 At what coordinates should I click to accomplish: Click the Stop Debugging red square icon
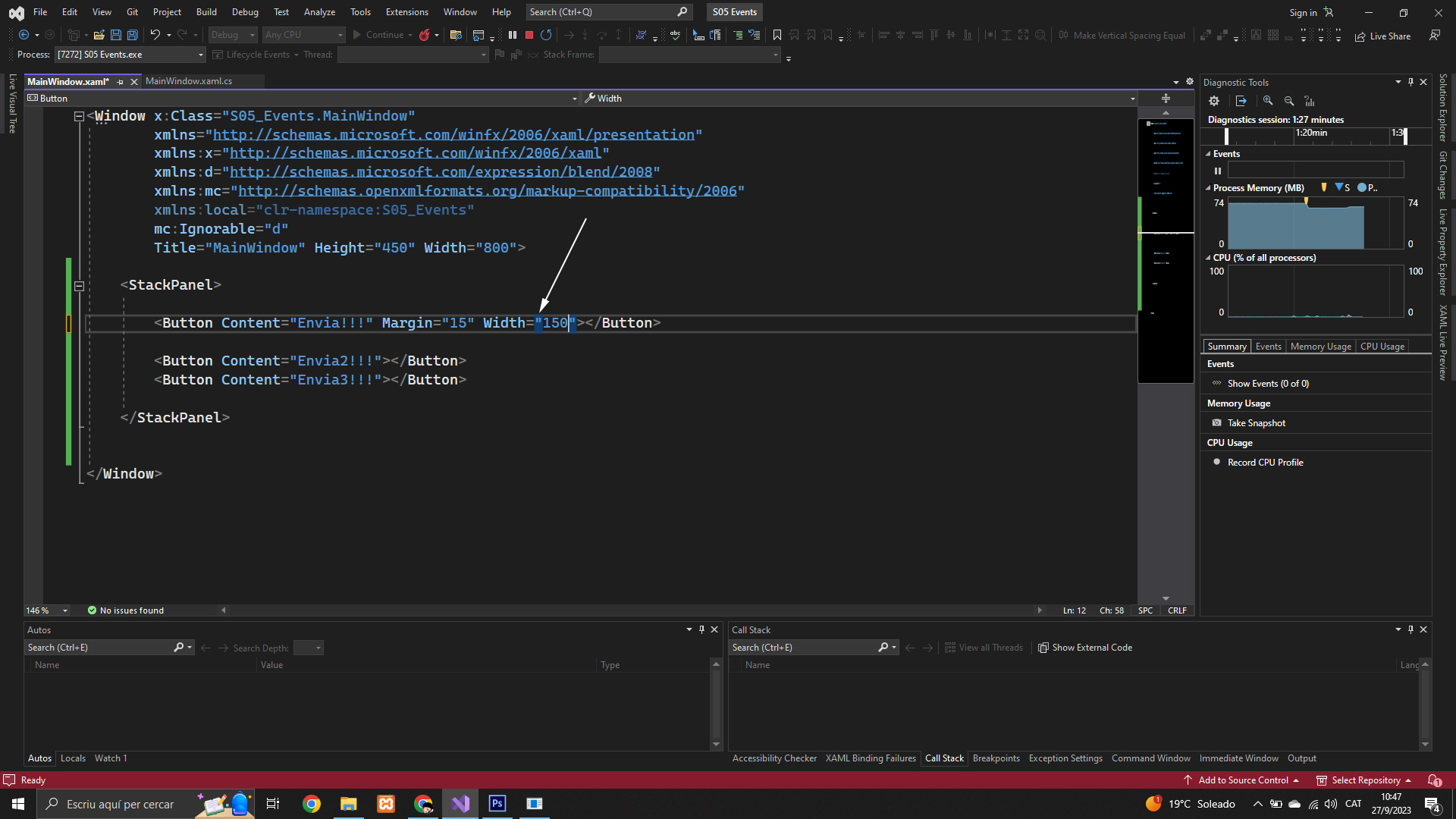click(529, 35)
